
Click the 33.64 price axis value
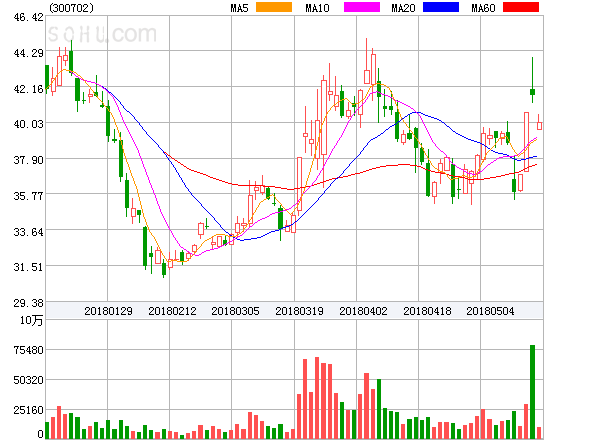tap(28, 232)
